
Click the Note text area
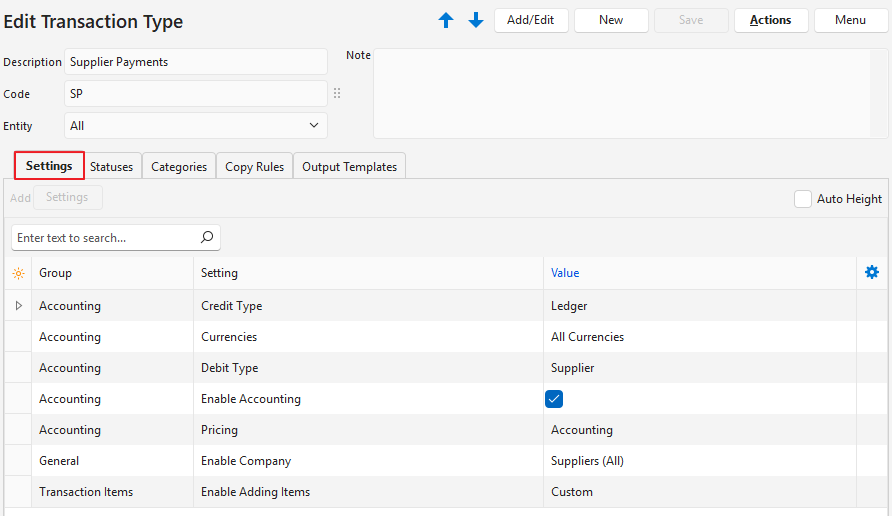tap(630, 94)
